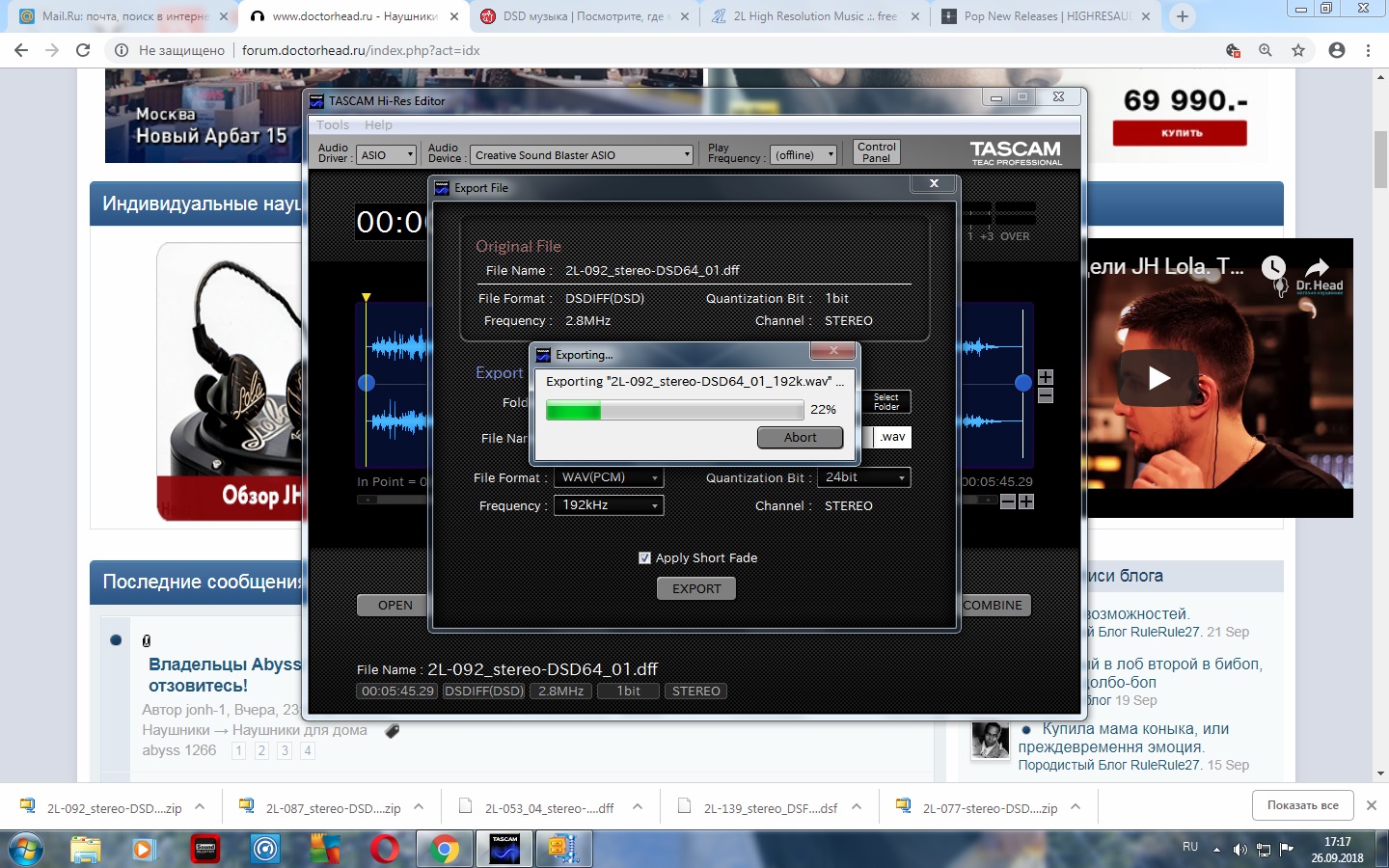Click the COMBINE button in TASCAM editor

pos(993,606)
